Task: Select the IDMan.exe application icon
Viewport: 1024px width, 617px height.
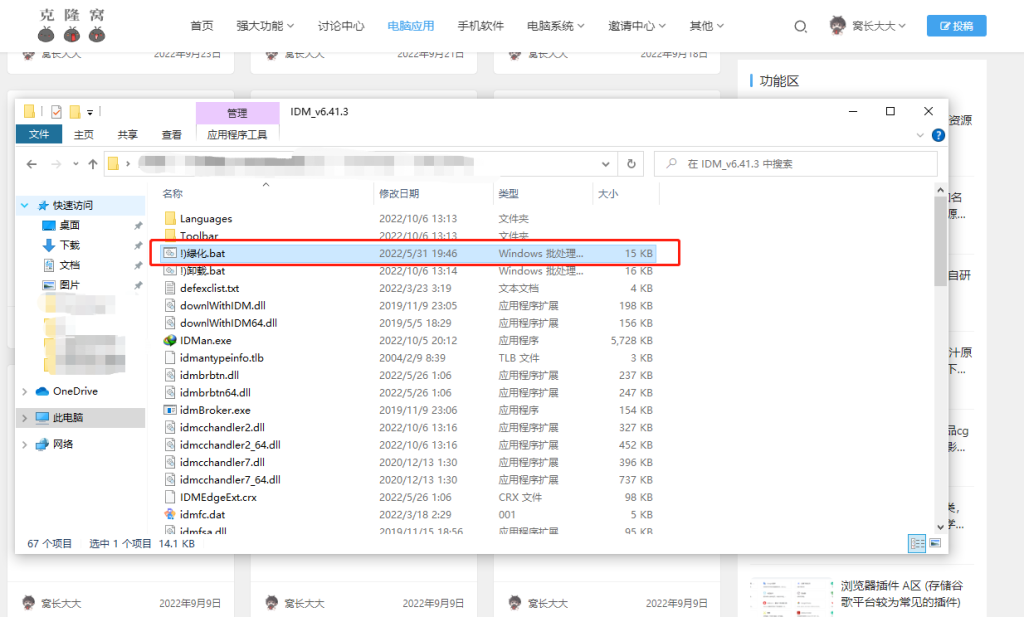Action: 170,340
